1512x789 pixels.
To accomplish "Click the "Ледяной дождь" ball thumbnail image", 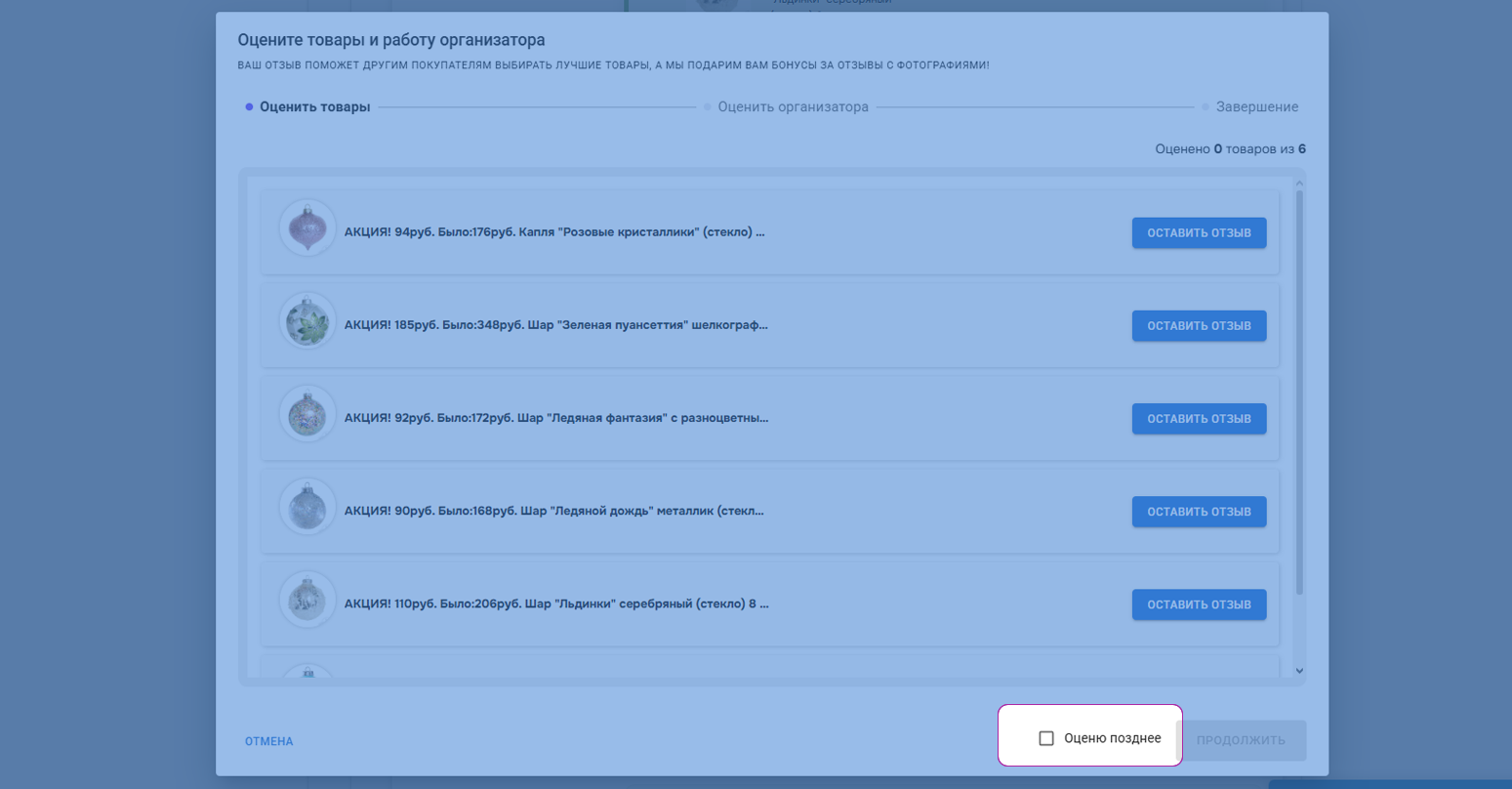I will pos(307,507).
